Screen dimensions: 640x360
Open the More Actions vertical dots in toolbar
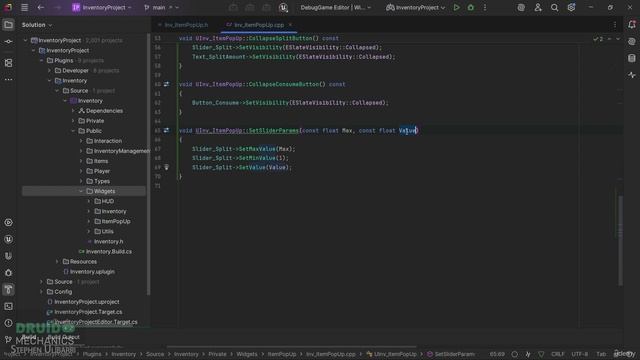485,7
